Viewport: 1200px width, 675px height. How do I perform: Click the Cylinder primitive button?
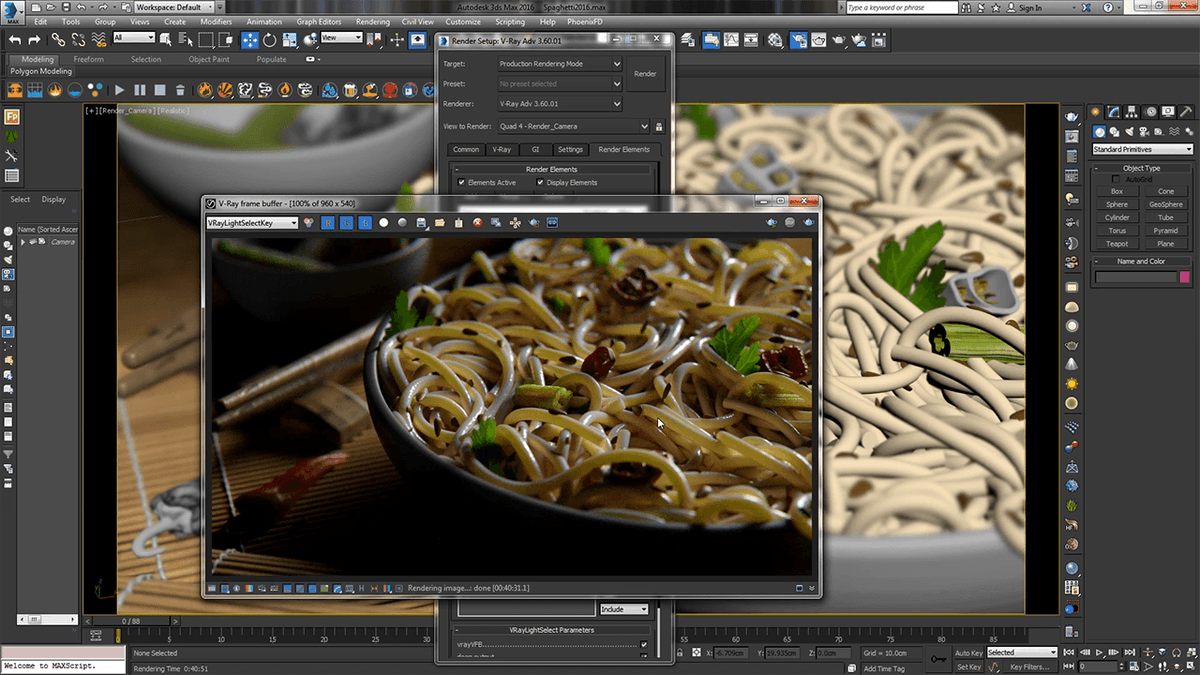point(1117,217)
